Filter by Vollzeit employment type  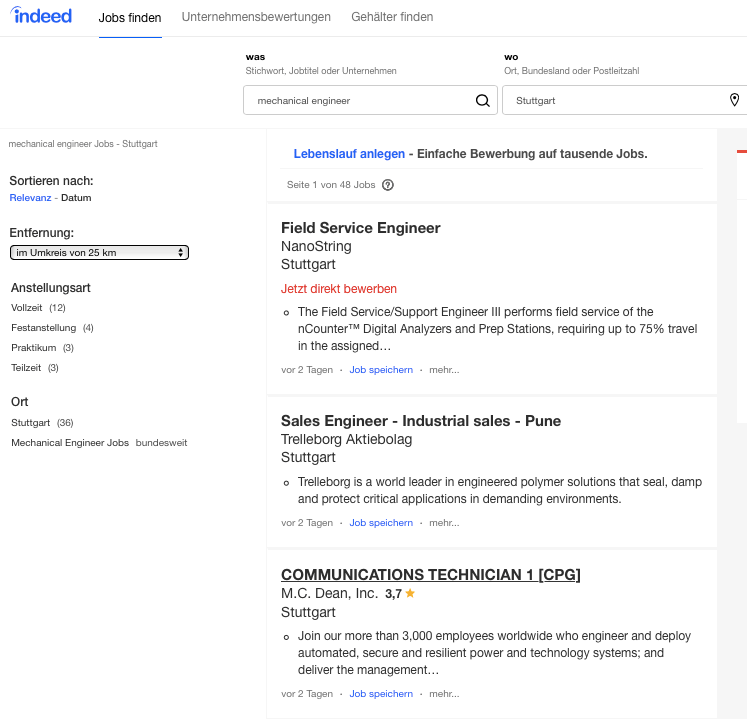click(x=28, y=308)
